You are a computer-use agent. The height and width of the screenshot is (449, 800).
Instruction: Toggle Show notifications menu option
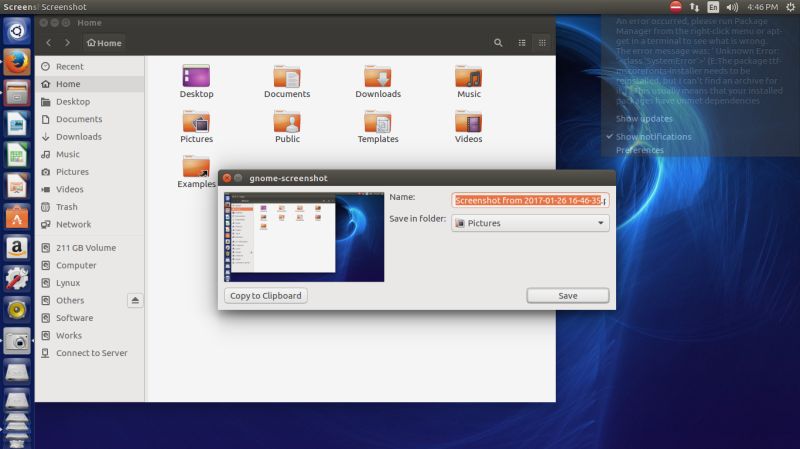[653, 137]
